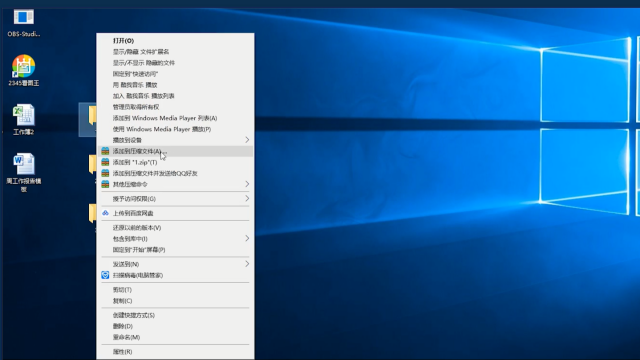
Task: Choose 属性(R) at the menu bottom
Action: [175, 352]
